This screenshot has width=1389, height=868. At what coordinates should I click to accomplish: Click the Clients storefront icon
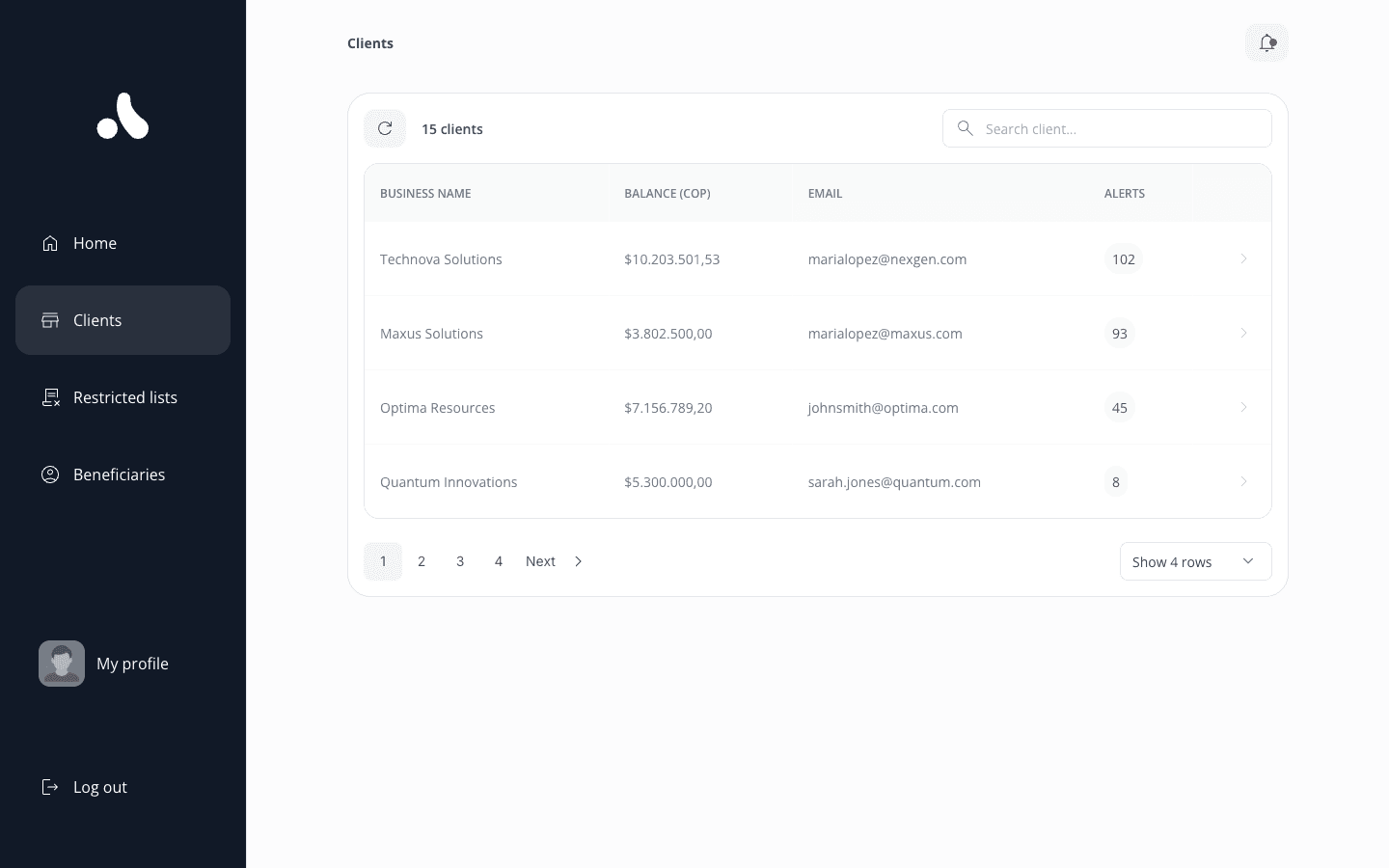coord(50,320)
